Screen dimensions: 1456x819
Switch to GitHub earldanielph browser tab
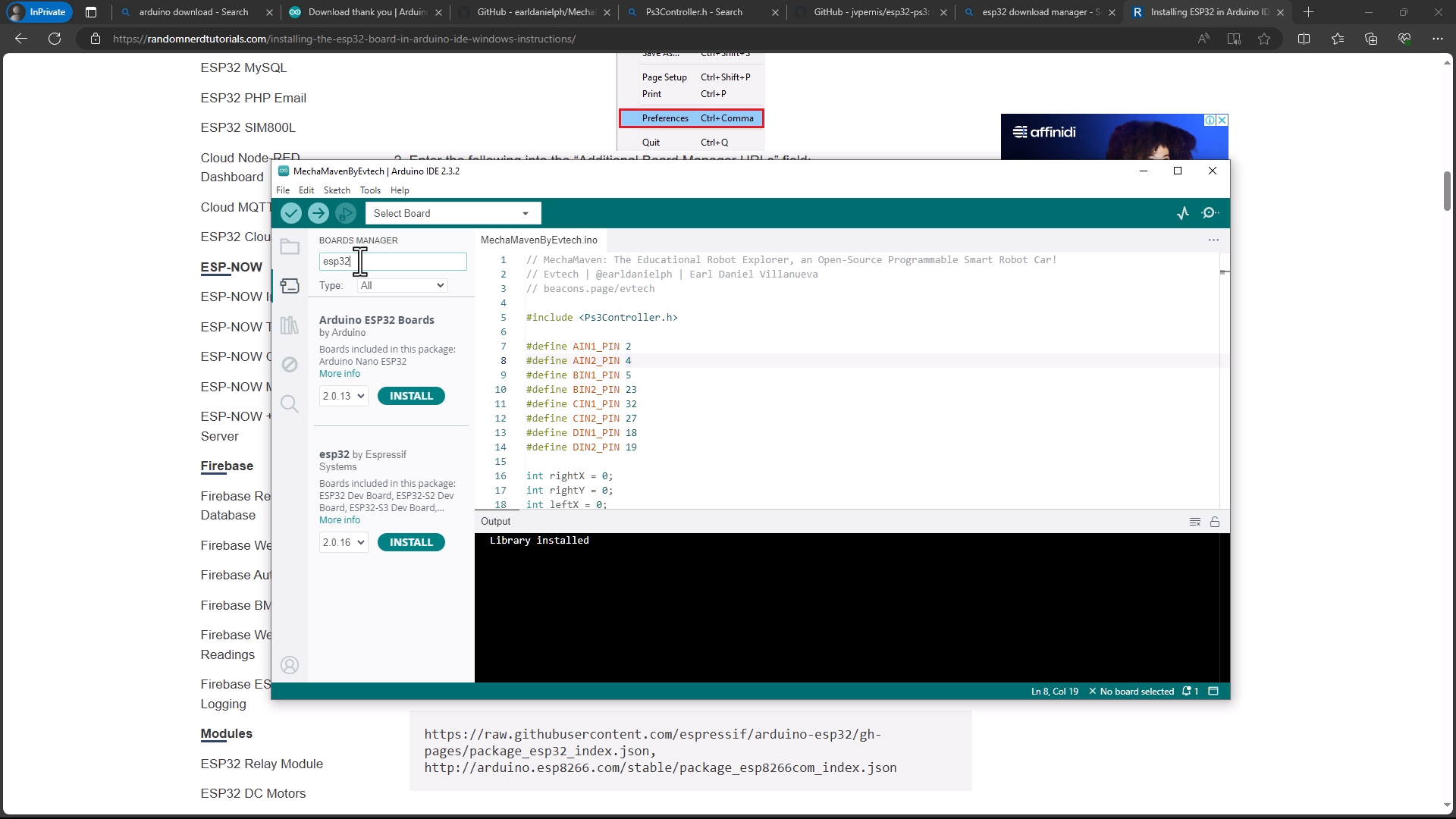pyautogui.click(x=535, y=12)
